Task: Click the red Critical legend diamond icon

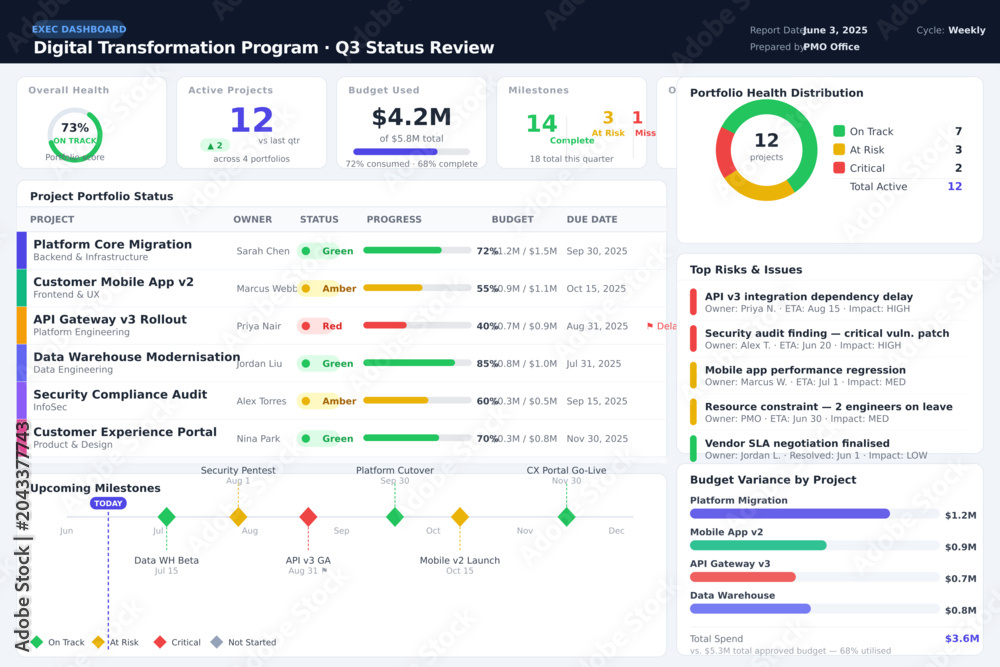Action: click(160, 642)
